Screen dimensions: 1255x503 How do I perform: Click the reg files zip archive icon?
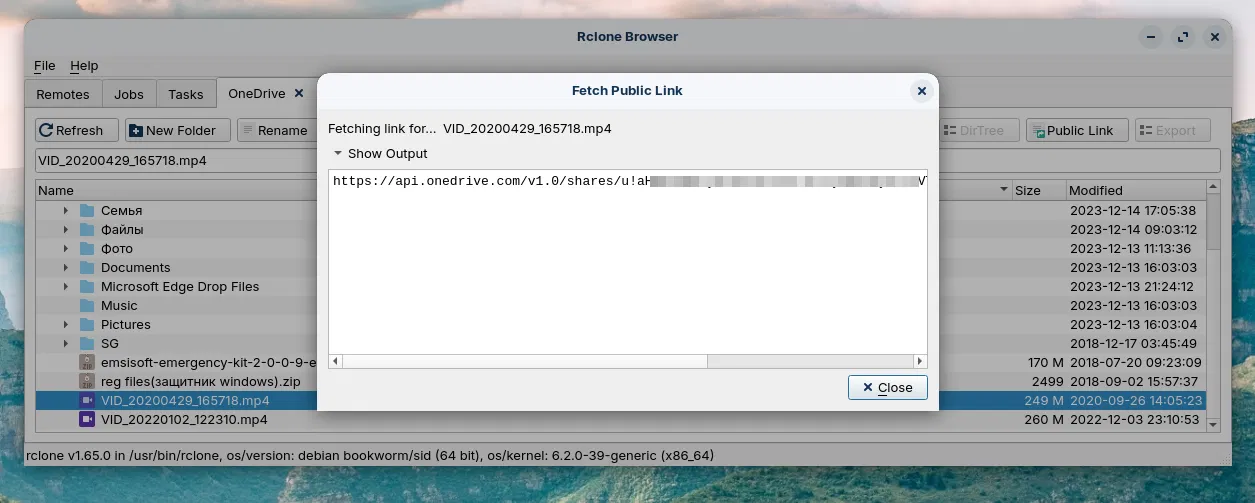pos(87,382)
